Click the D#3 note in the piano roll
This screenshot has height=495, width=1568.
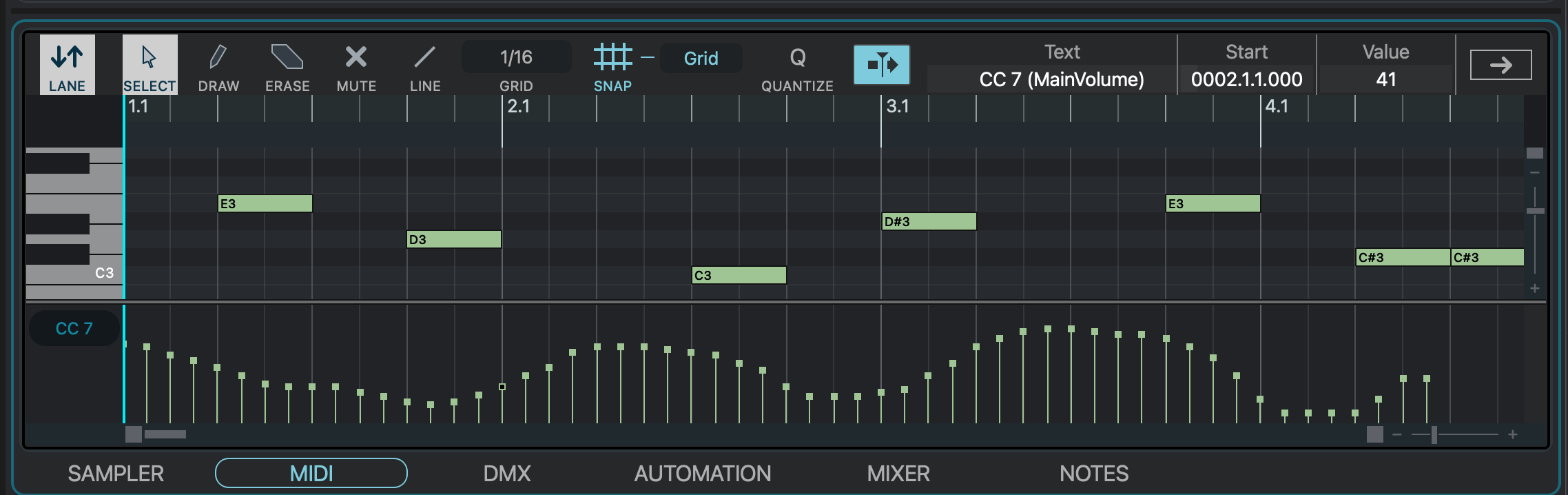(929, 221)
